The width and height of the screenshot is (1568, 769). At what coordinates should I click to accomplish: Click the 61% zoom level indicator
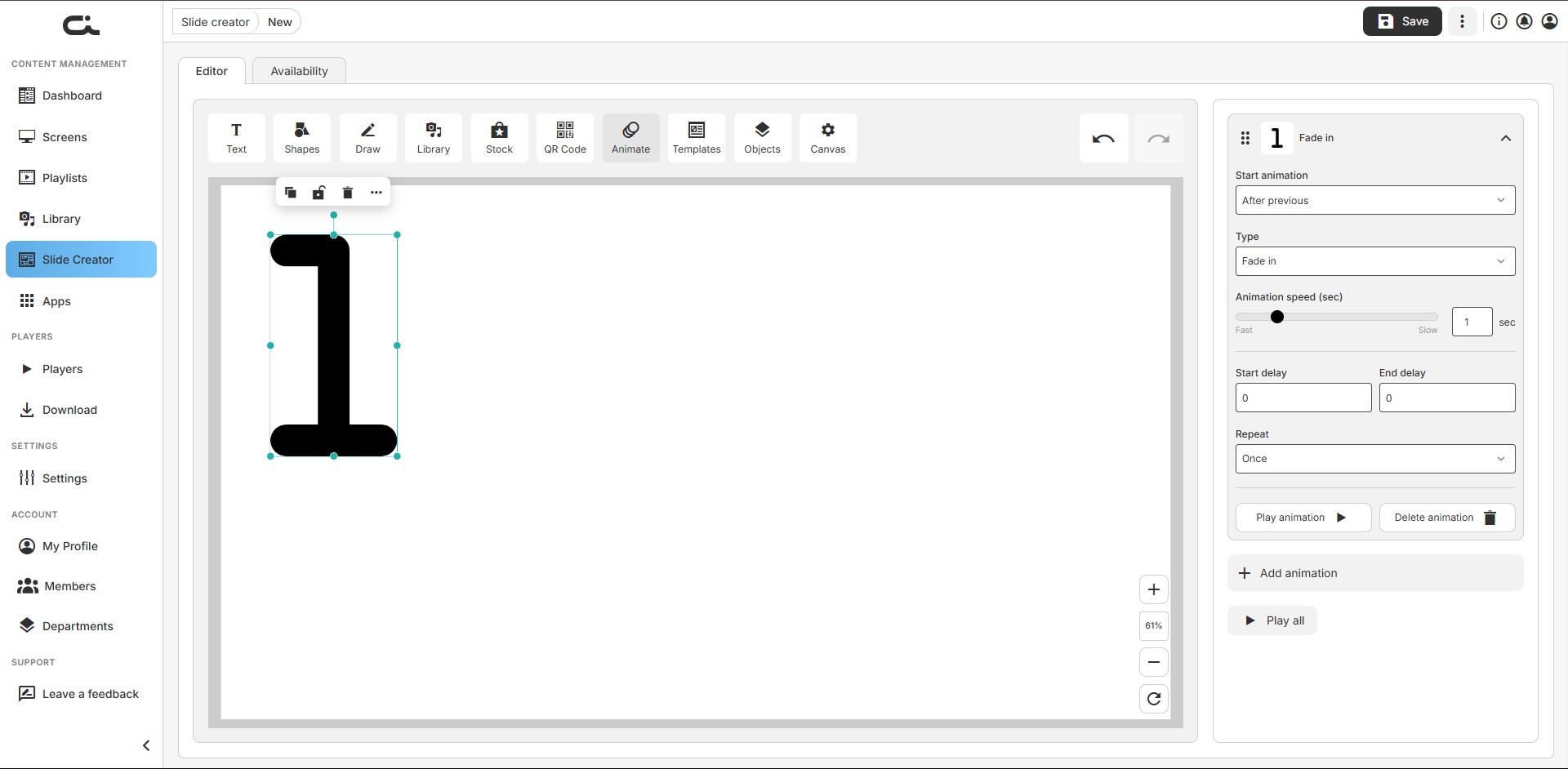1154,626
